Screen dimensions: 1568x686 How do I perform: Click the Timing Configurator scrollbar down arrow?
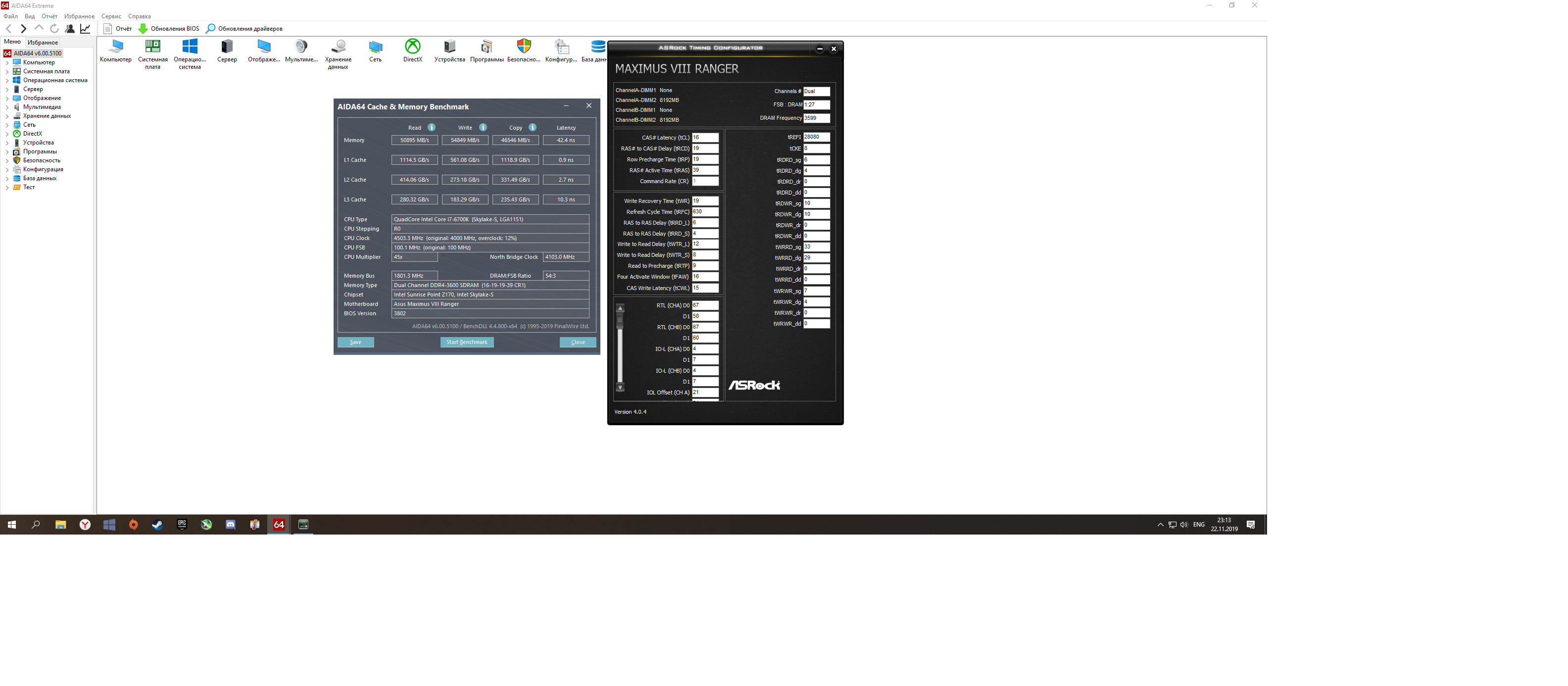coord(620,387)
